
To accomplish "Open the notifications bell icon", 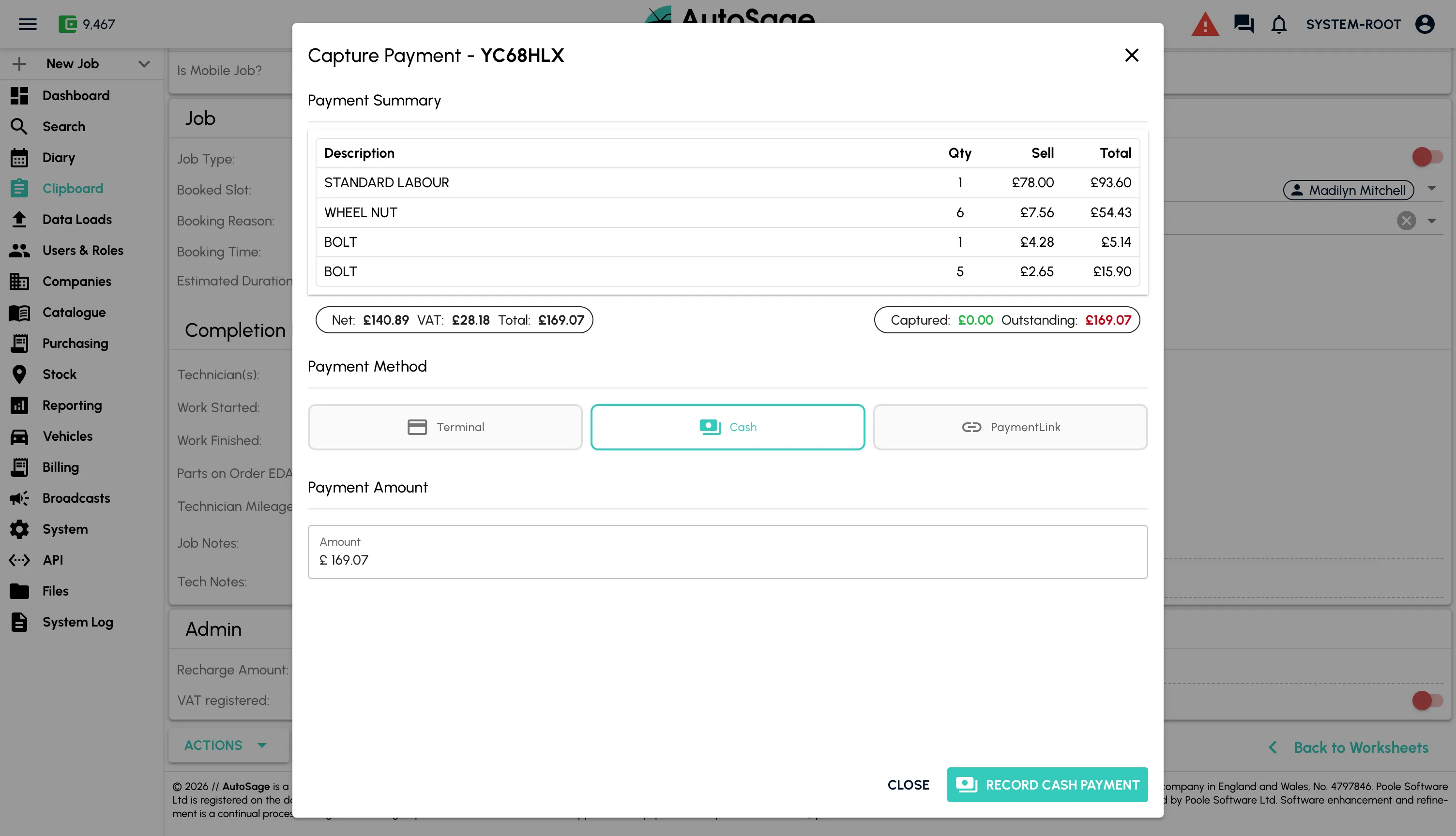I will (x=1279, y=24).
